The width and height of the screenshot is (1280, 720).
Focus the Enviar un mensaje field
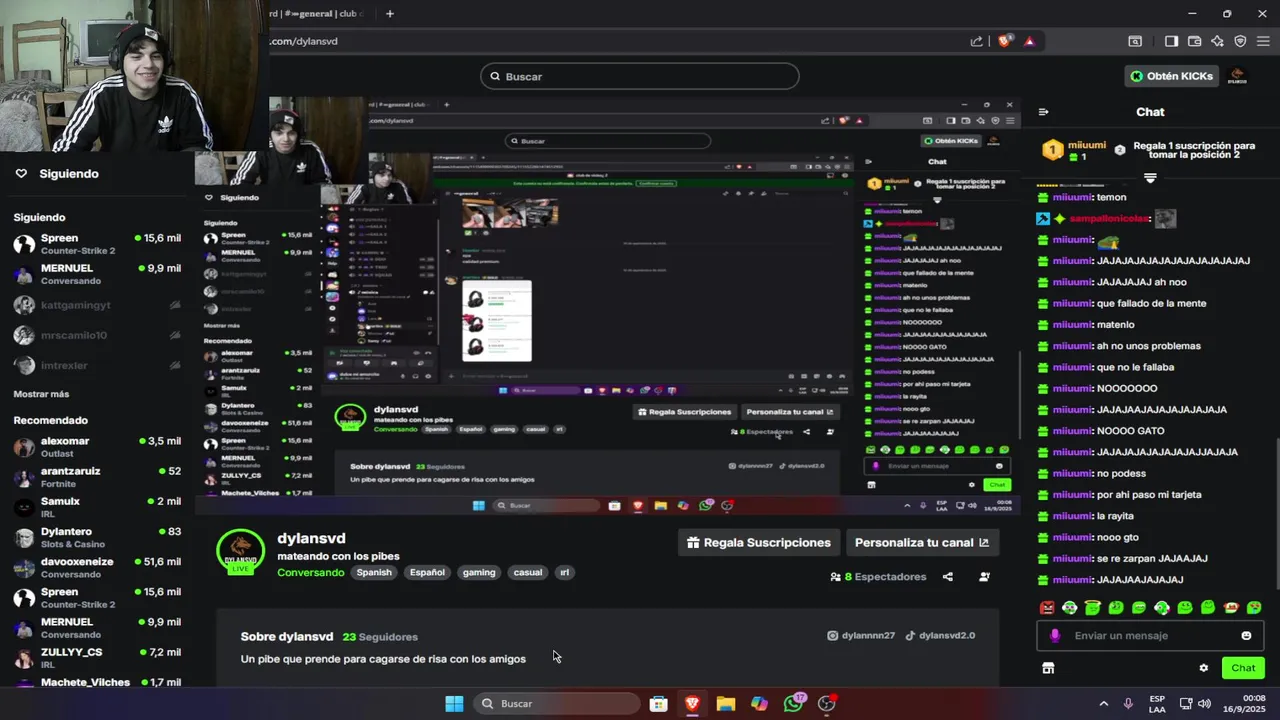(x=1150, y=636)
